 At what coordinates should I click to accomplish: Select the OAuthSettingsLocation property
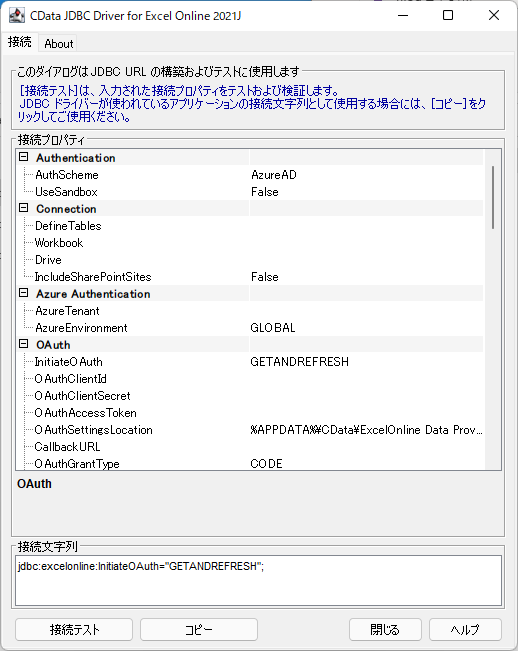click(94, 430)
